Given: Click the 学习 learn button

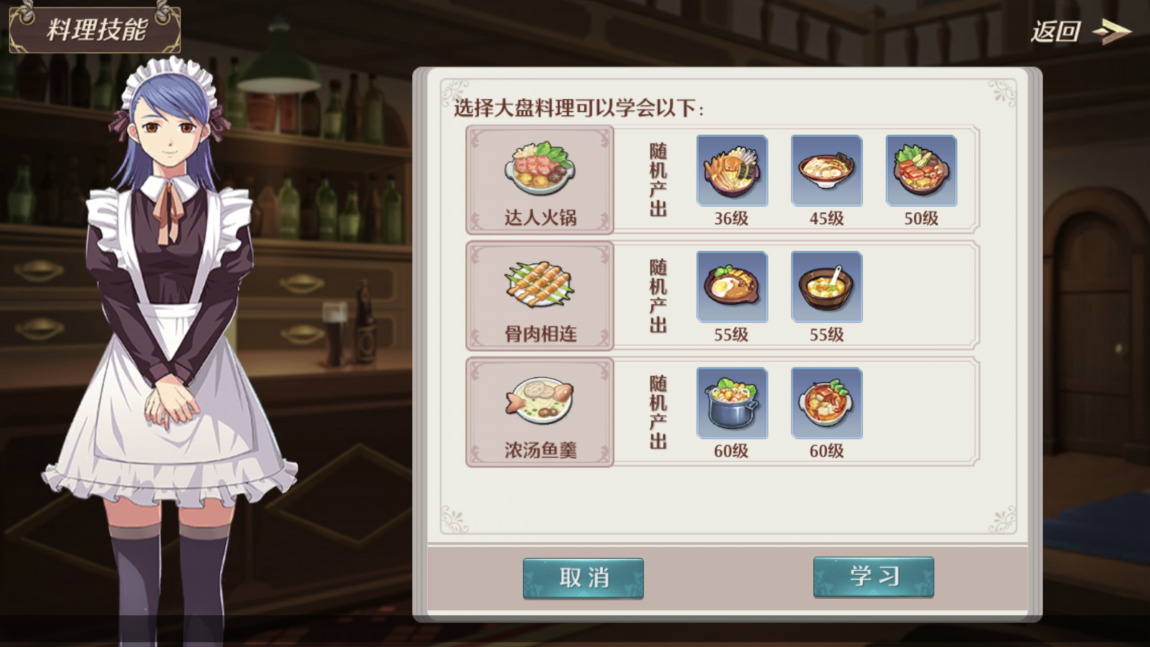Looking at the screenshot, I should (874, 577).
